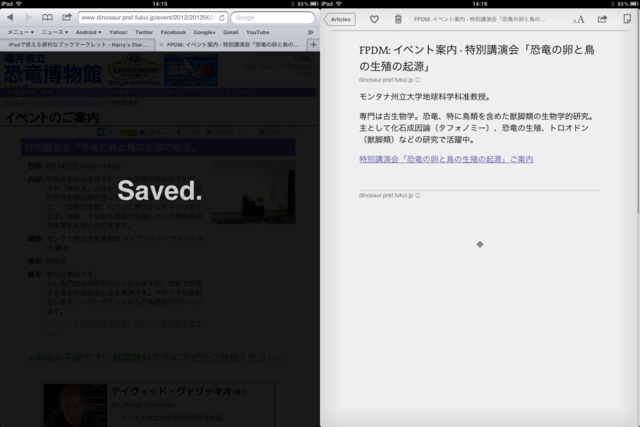Tap the Google search field
Image resolution: width=640 pixels, height=427 pixels.
tap(272, 18)
